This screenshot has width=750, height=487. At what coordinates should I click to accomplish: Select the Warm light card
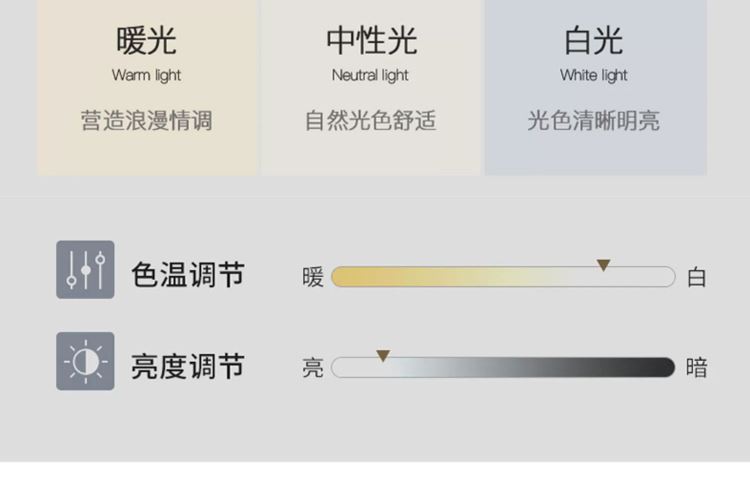(x=147, y=86)
